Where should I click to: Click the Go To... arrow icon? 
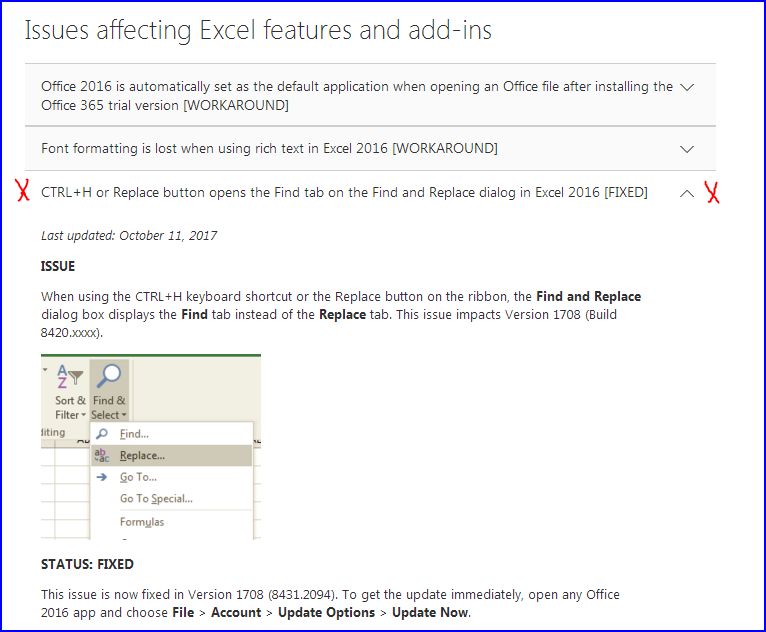pos(102,477)
